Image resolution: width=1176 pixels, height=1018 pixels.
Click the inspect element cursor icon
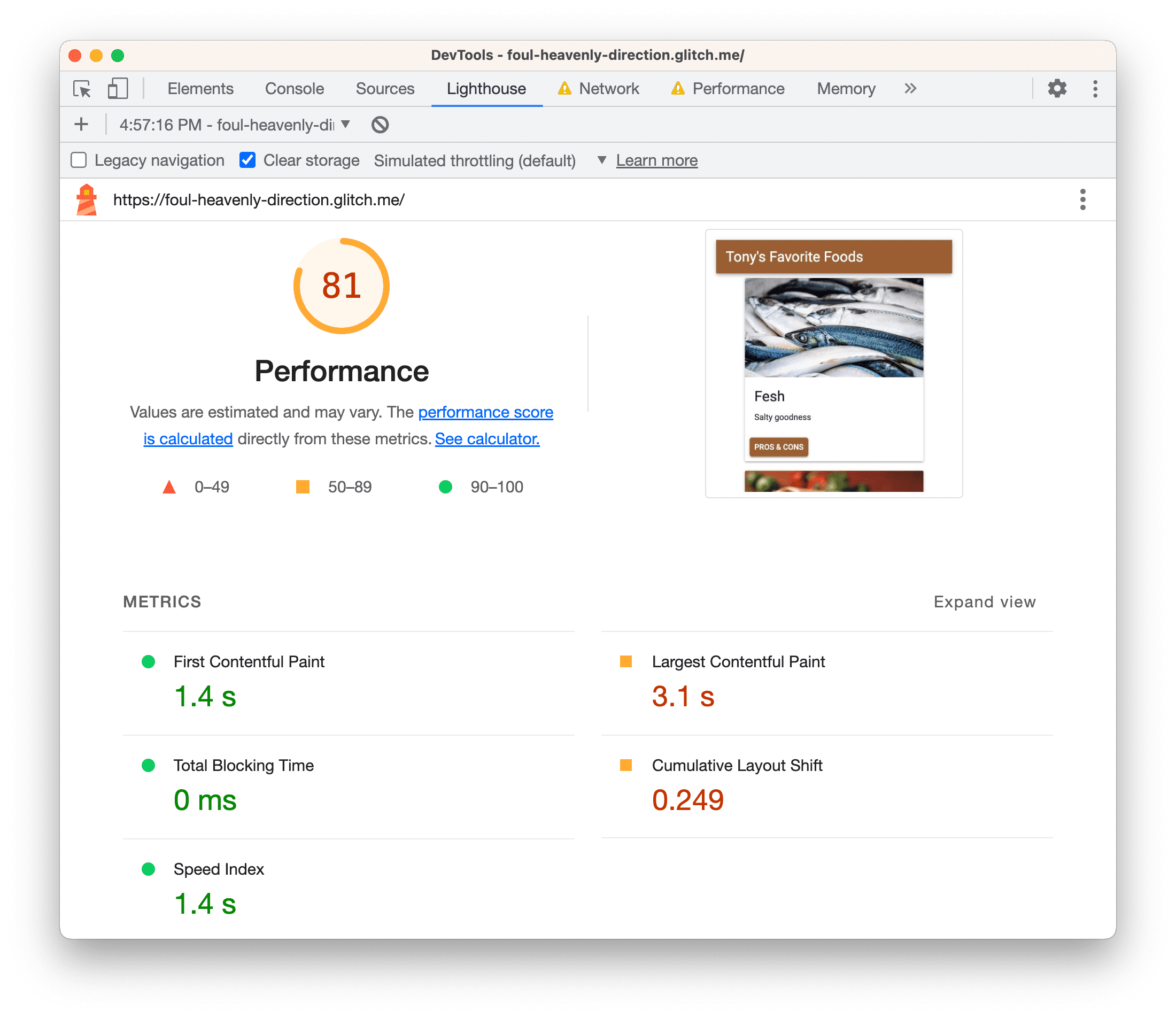click(x=82, y=88)
